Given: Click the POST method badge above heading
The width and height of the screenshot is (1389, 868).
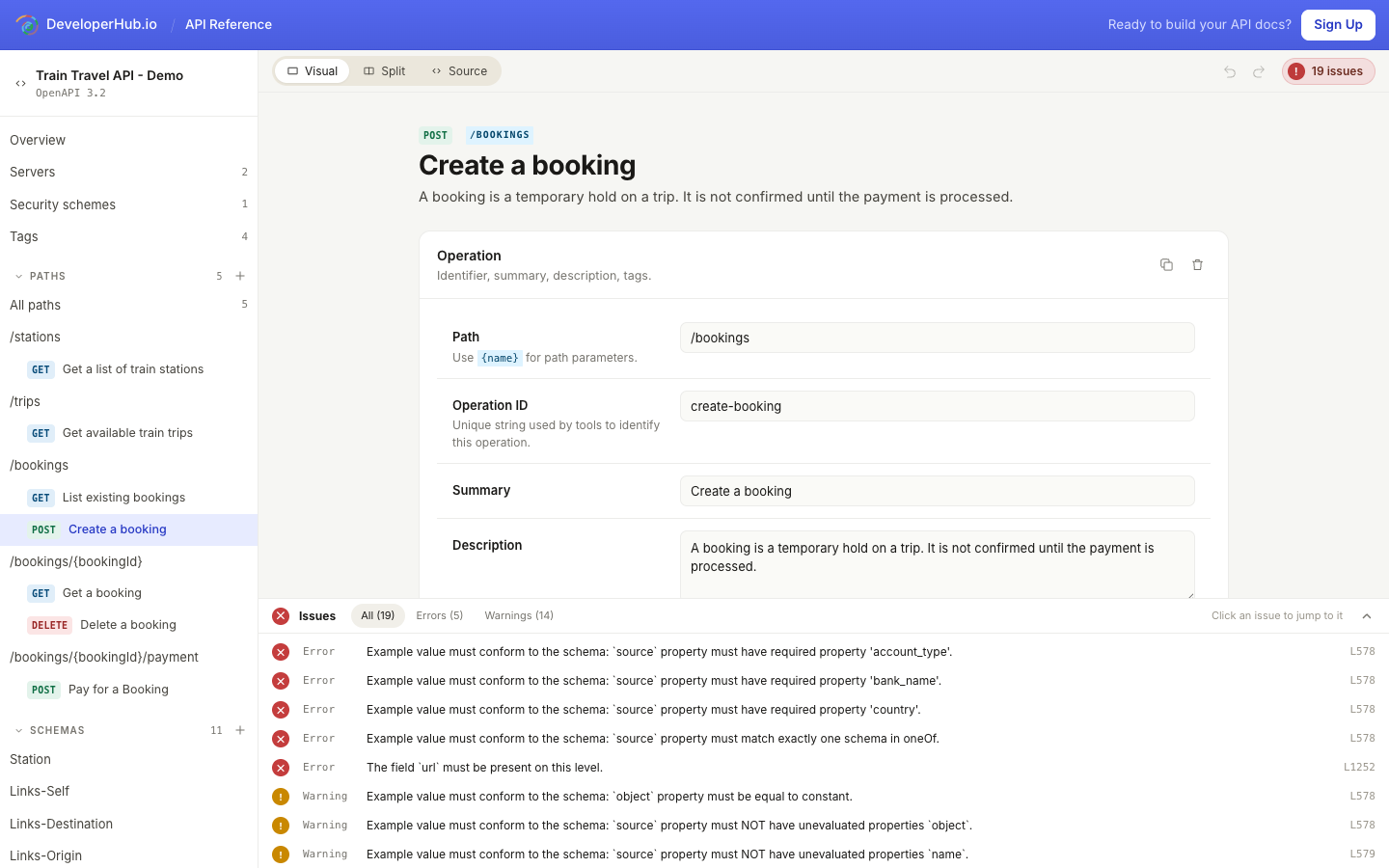Looking at the screenshot, I should coord(435,136).
